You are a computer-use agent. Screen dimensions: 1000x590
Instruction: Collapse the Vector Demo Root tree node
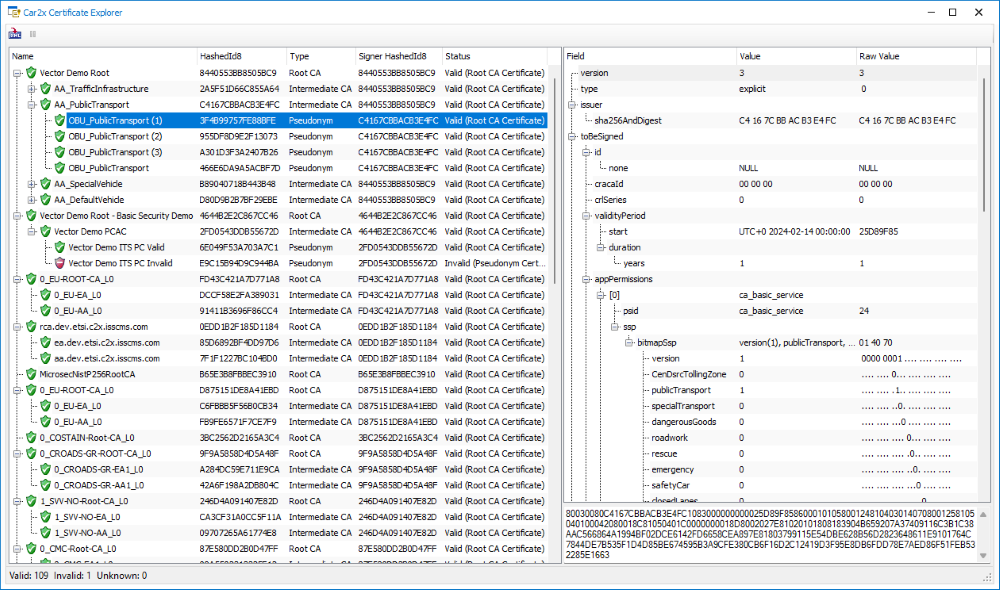pos(17,73)
